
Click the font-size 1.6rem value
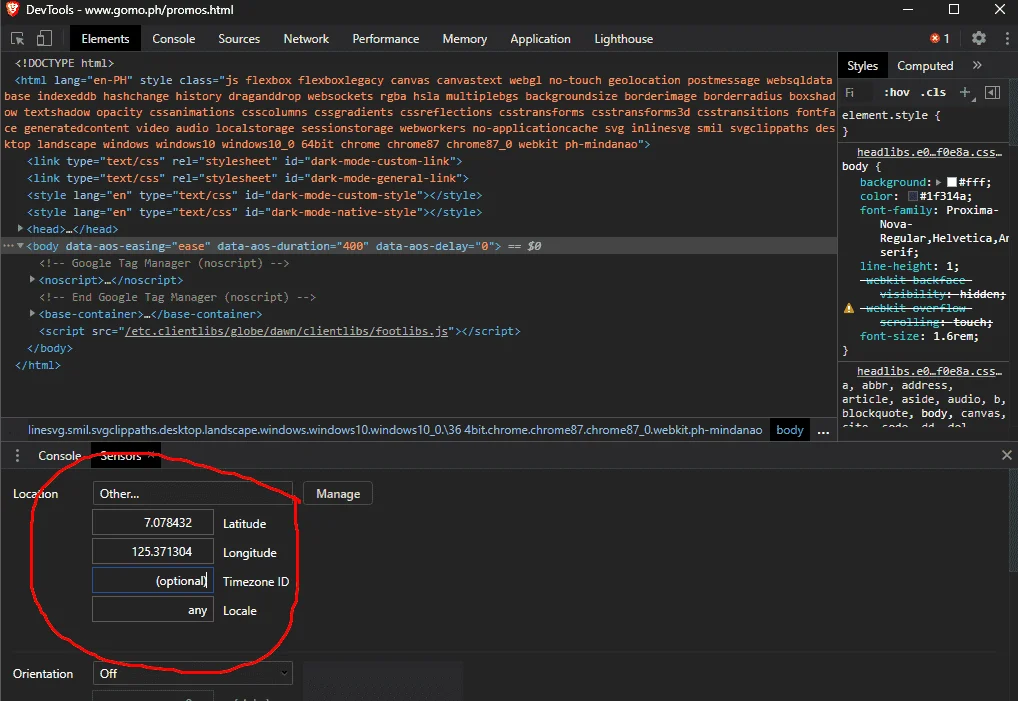[x=953, y=336]
